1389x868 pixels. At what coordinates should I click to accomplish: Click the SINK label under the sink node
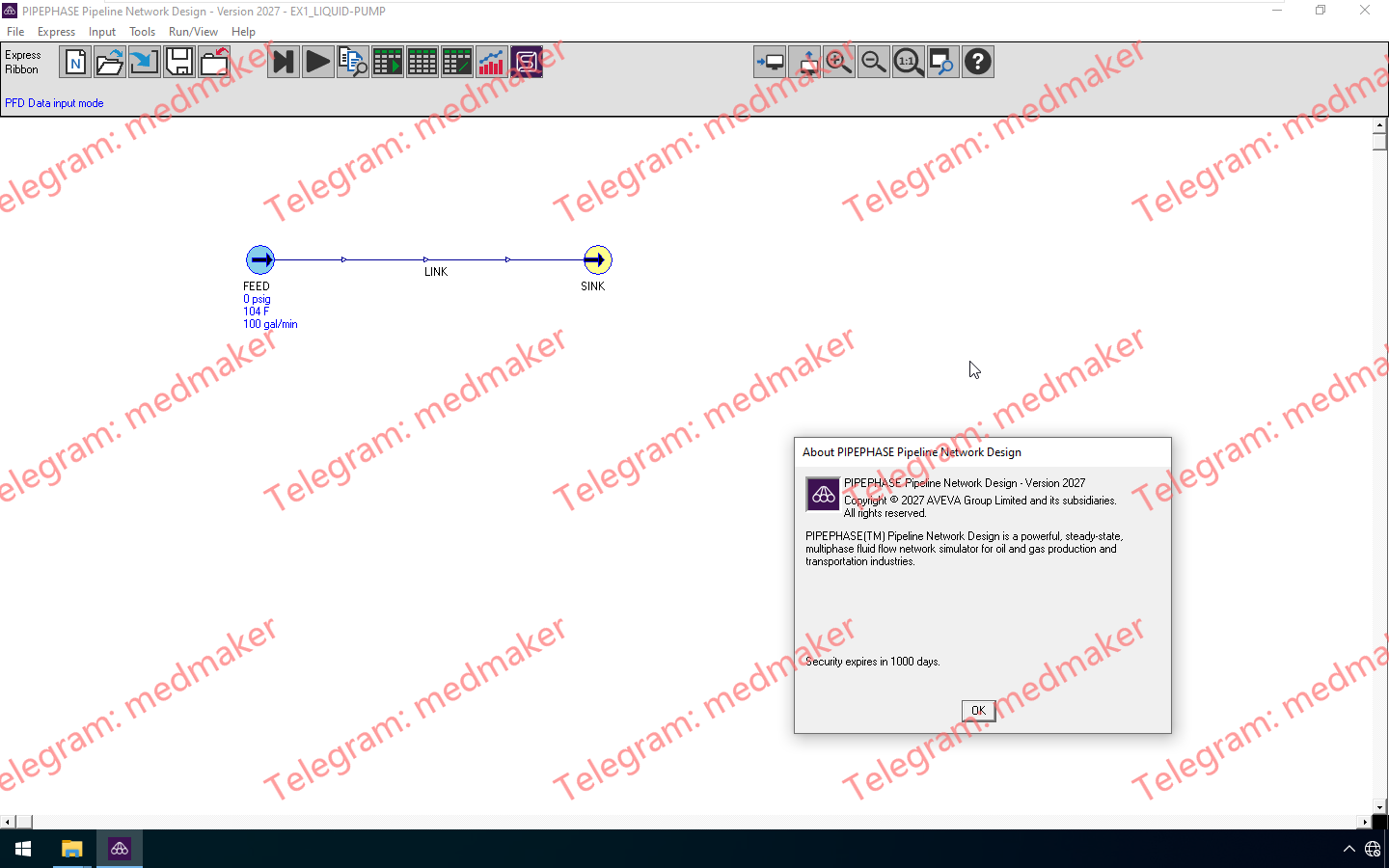coord(593,286)
